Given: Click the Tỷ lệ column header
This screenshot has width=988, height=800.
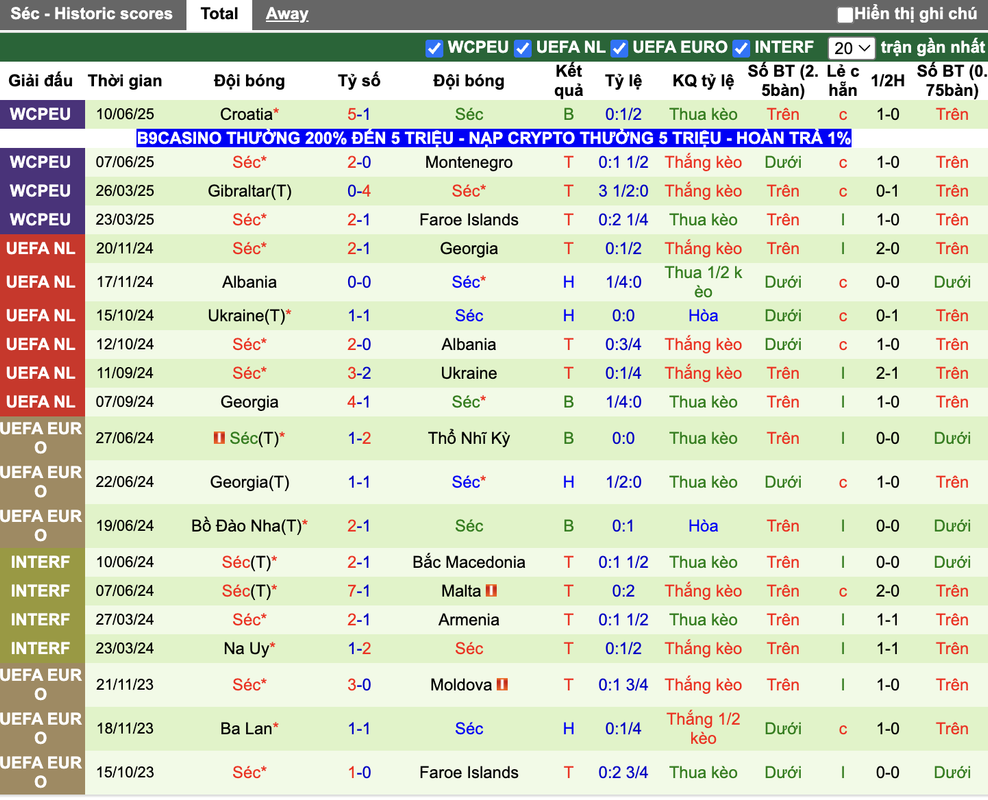Looking at the screenshot, I should pos(623,81).
